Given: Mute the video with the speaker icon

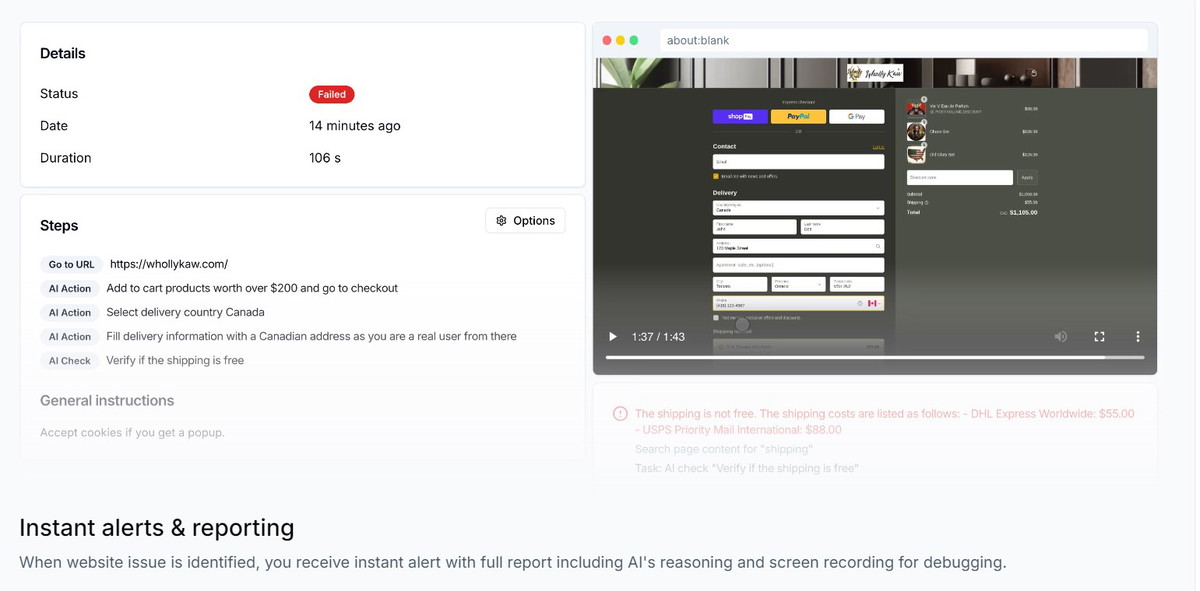Looking at the screenshot, I should (x=1060, y=337).
